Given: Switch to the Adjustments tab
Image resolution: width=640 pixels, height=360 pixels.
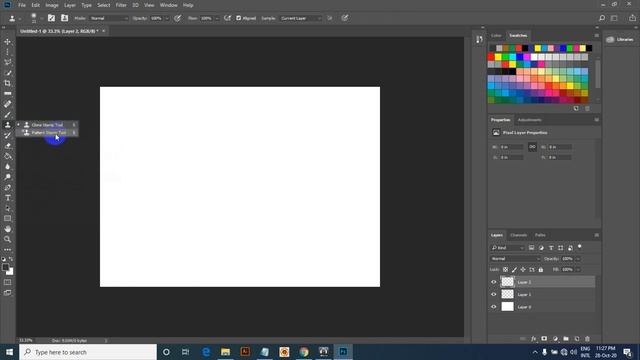Looking at the screenshot, I should pos(530,120).
